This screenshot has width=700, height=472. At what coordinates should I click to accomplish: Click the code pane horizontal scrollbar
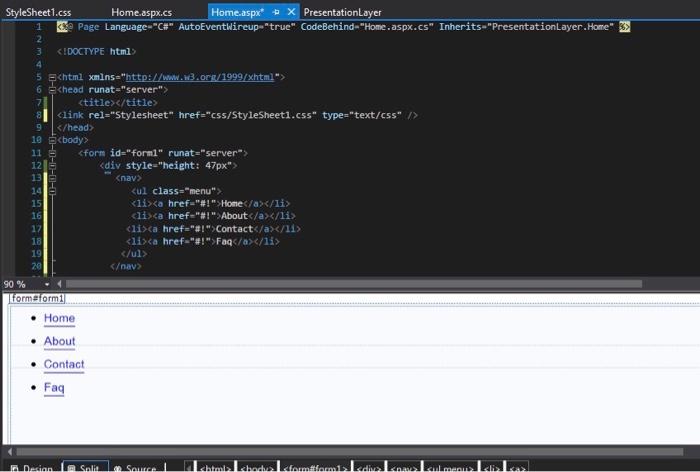(x=354, y=284)
